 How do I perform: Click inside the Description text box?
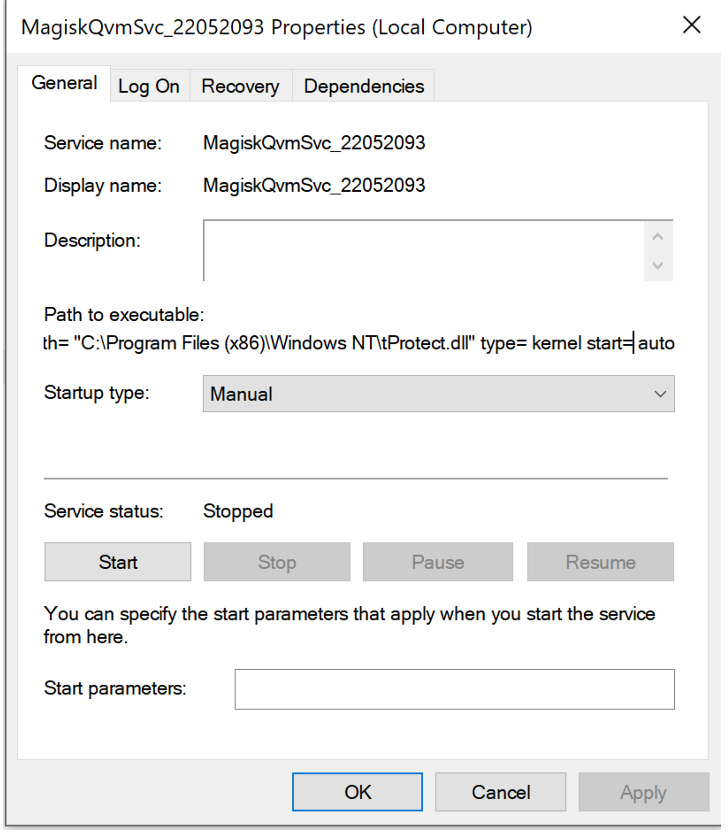424,250
